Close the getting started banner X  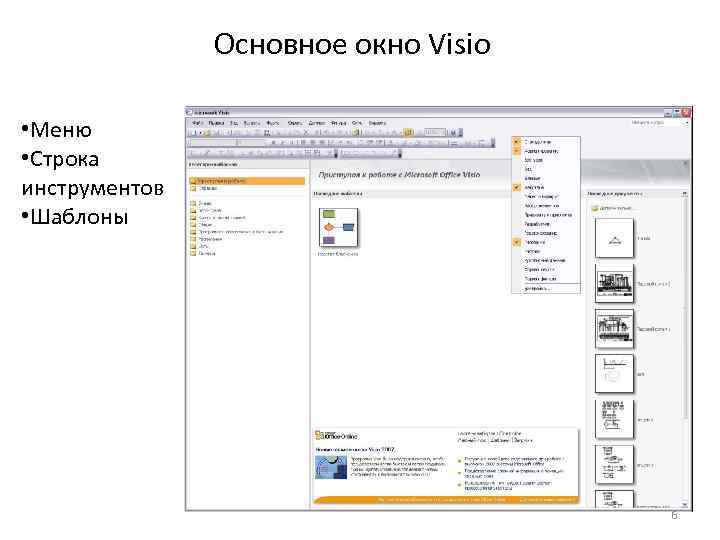[x=685, y=163]
